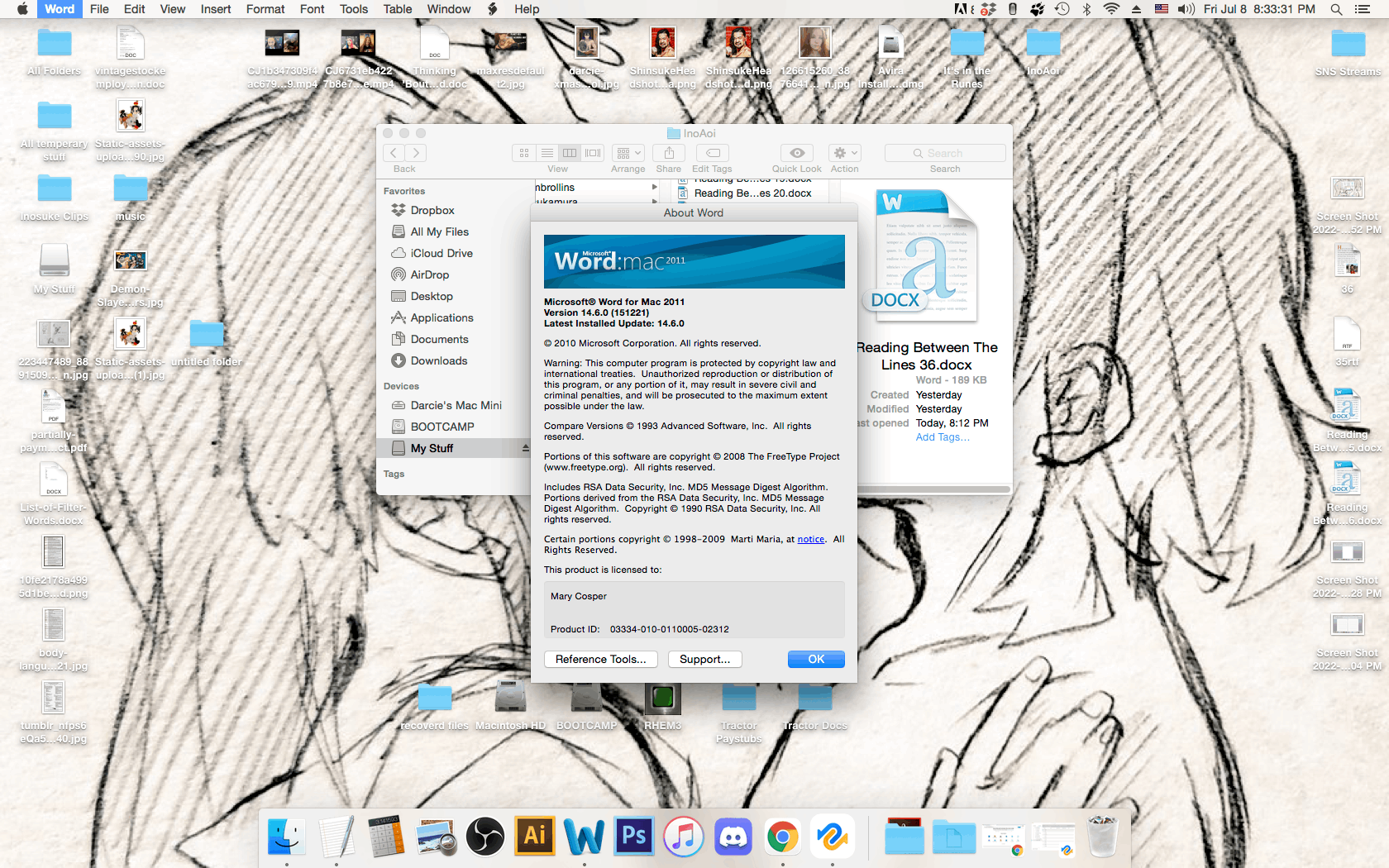This screenshot has height=868, width=1389.
Task: Select All My Files in Finder sidebar
Action: (454, 231)
